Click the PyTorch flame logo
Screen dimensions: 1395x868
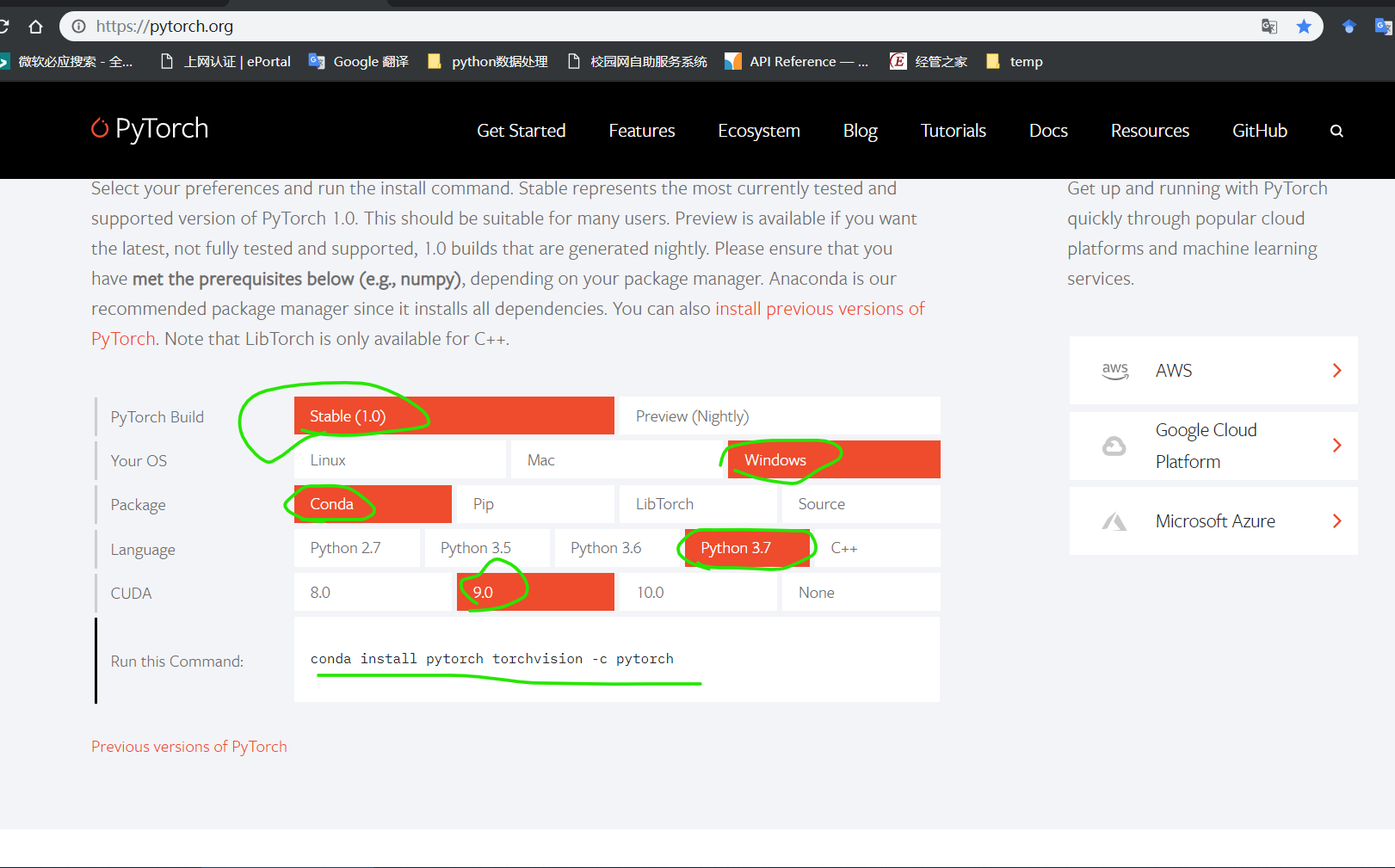(x=100, y=128)
